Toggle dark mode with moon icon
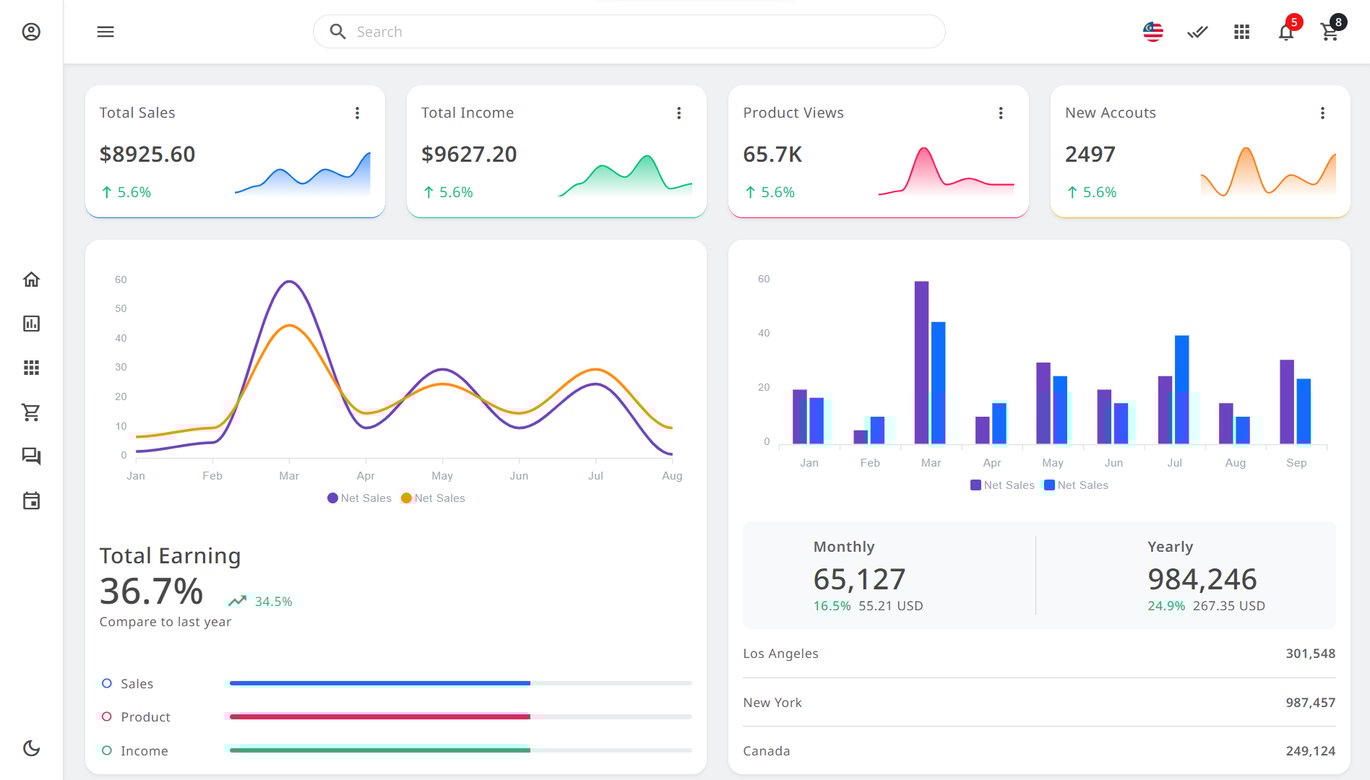 [31, 748]
